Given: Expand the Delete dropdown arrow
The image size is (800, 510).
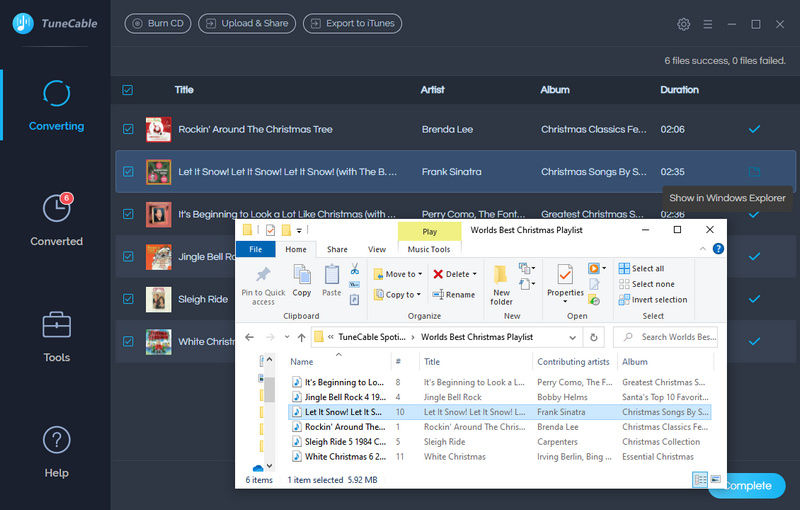Looking at the screenshot, I should tap(474, 274).
